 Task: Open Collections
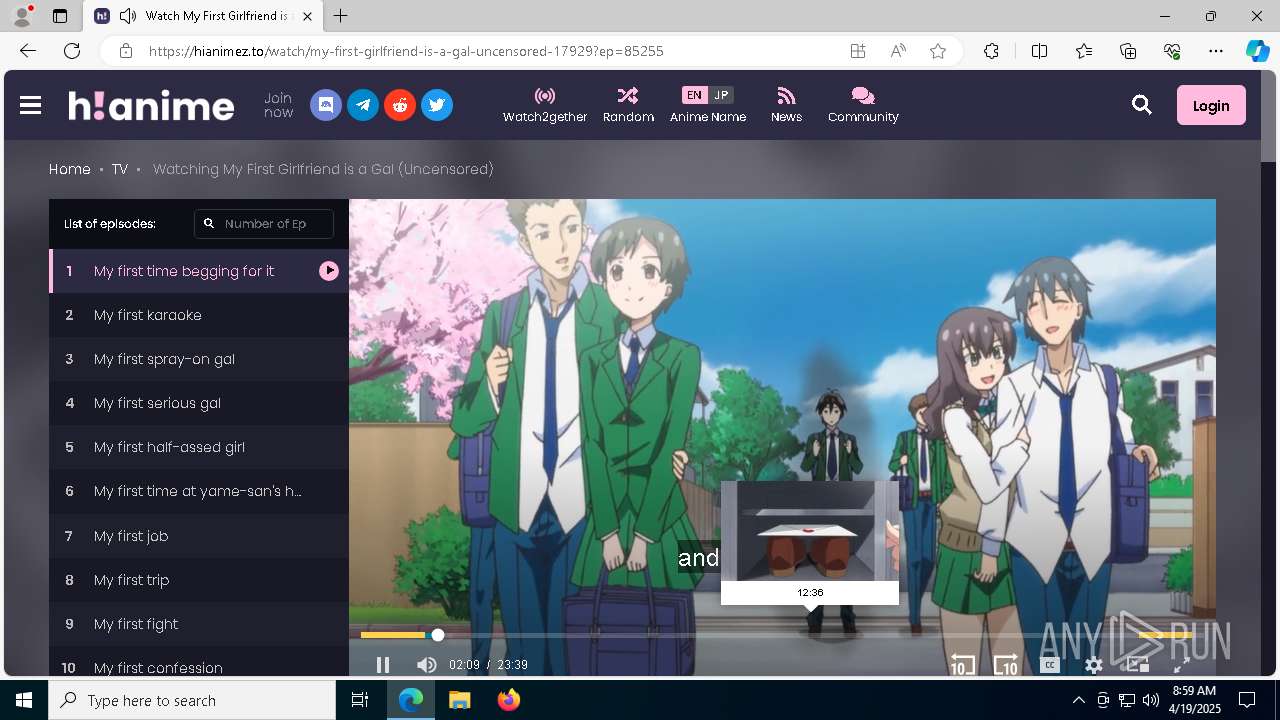pos(1128,51)
